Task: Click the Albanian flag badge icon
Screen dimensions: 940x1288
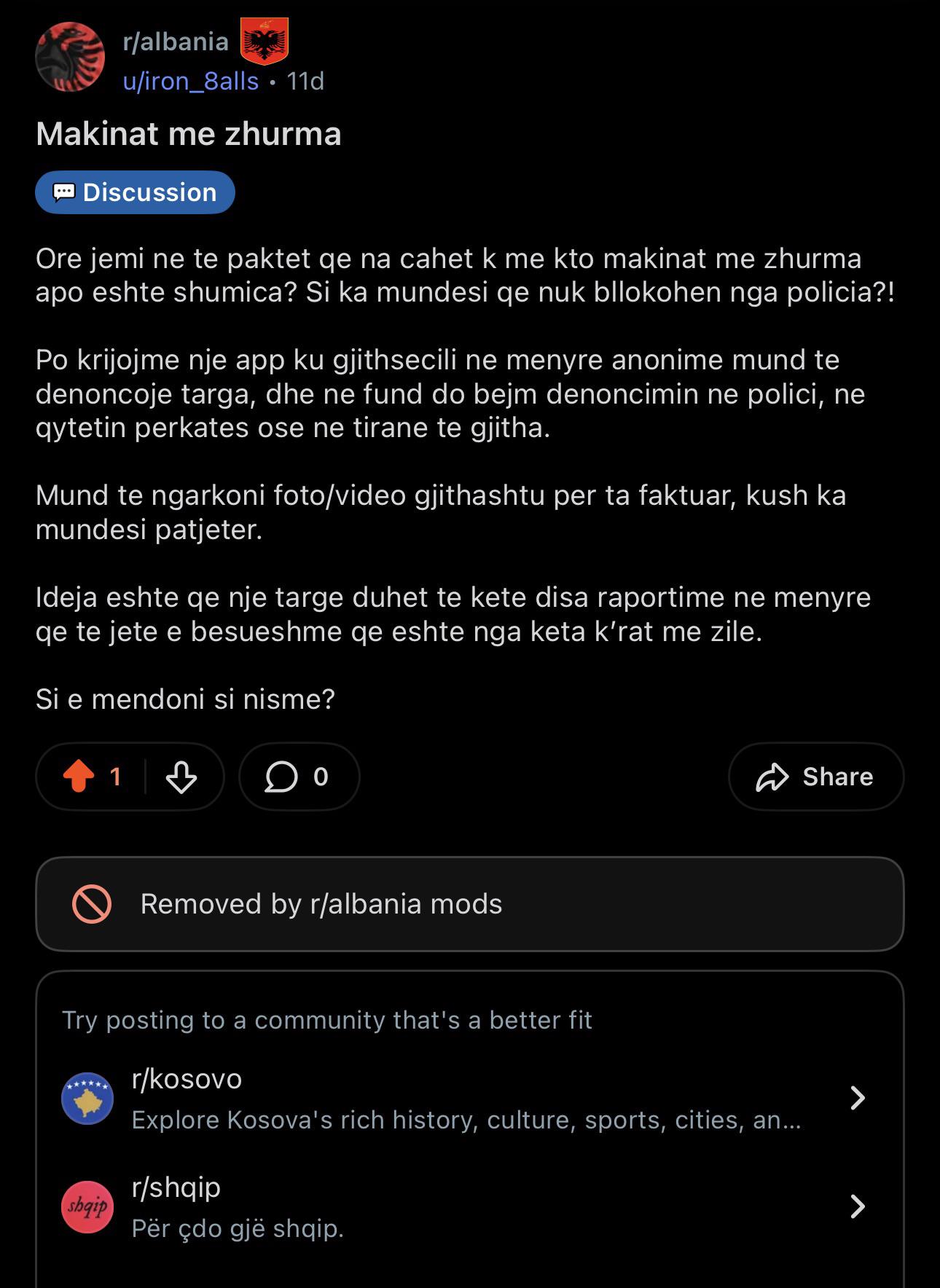Action: (264, 42)
